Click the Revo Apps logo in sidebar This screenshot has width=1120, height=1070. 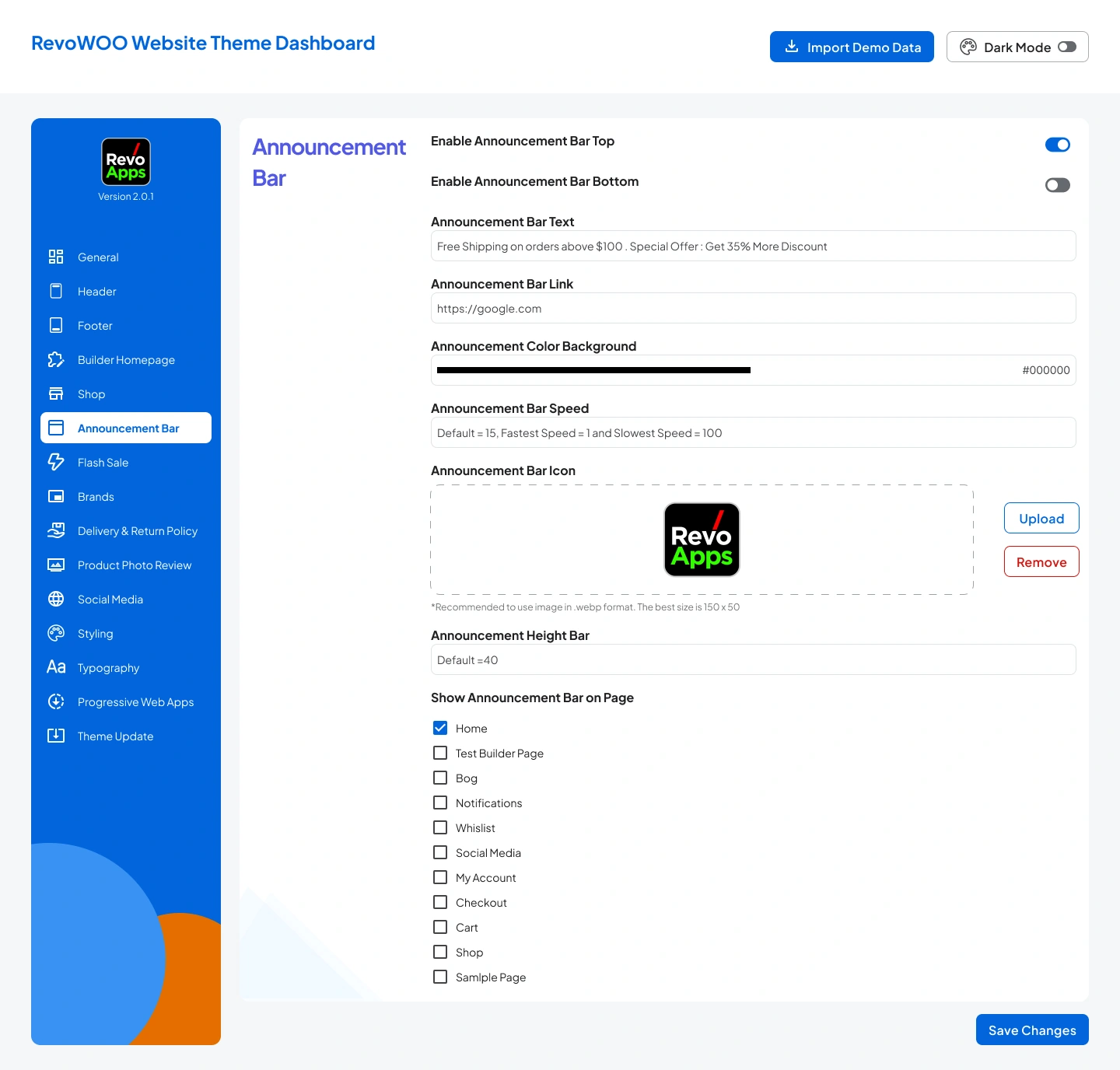[x=126, y=162]
